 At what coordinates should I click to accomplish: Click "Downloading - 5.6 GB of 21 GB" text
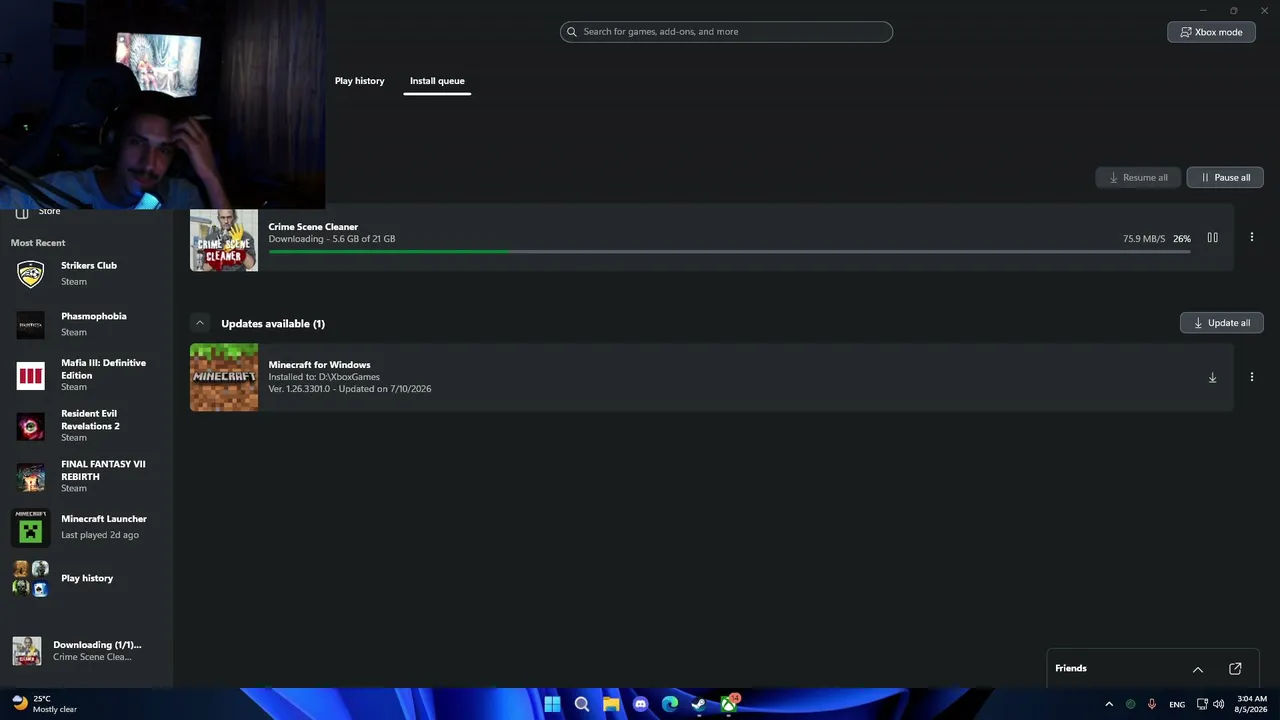click(x=331, y=239)
